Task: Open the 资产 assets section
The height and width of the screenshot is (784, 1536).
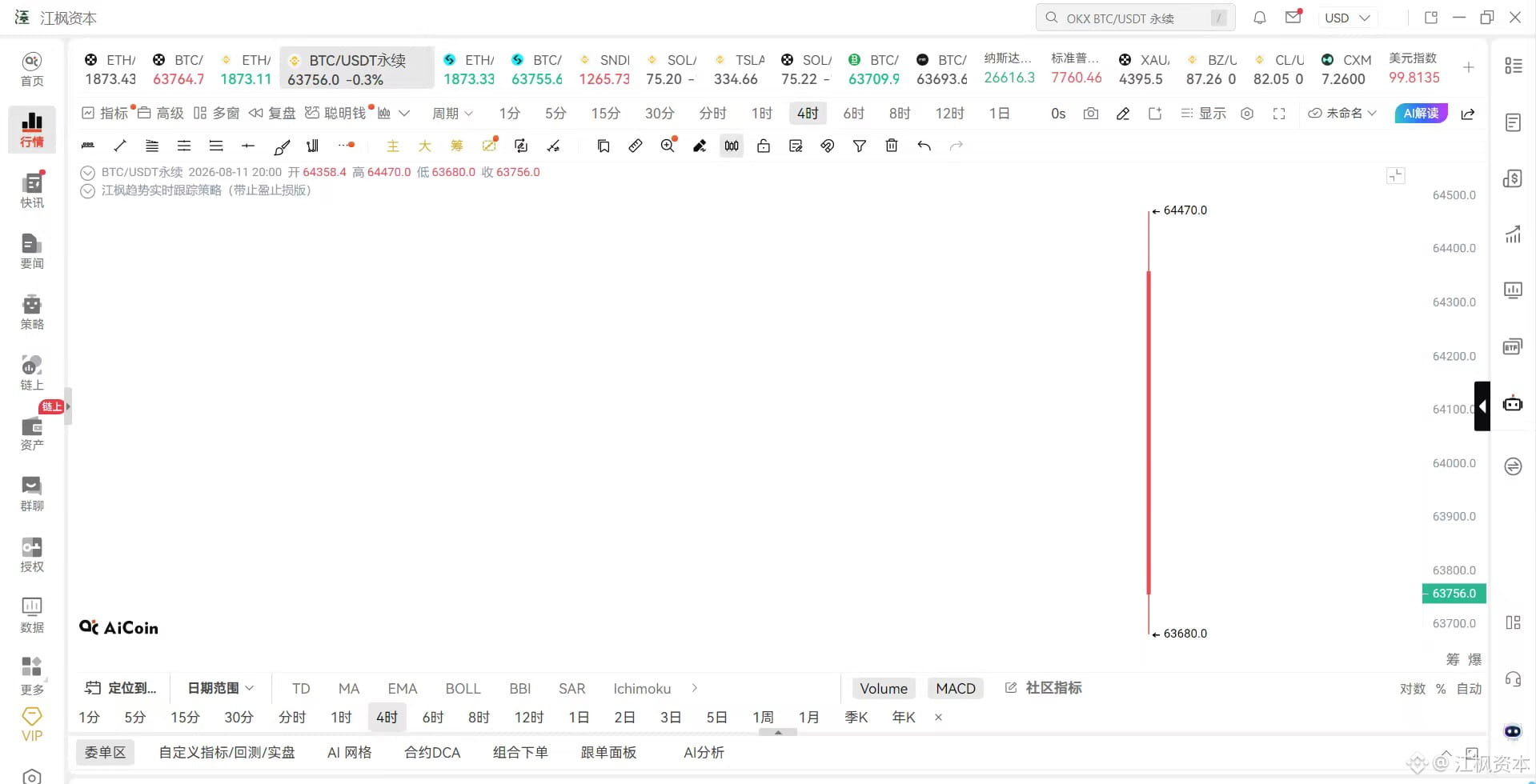Action: coord(32,434)
